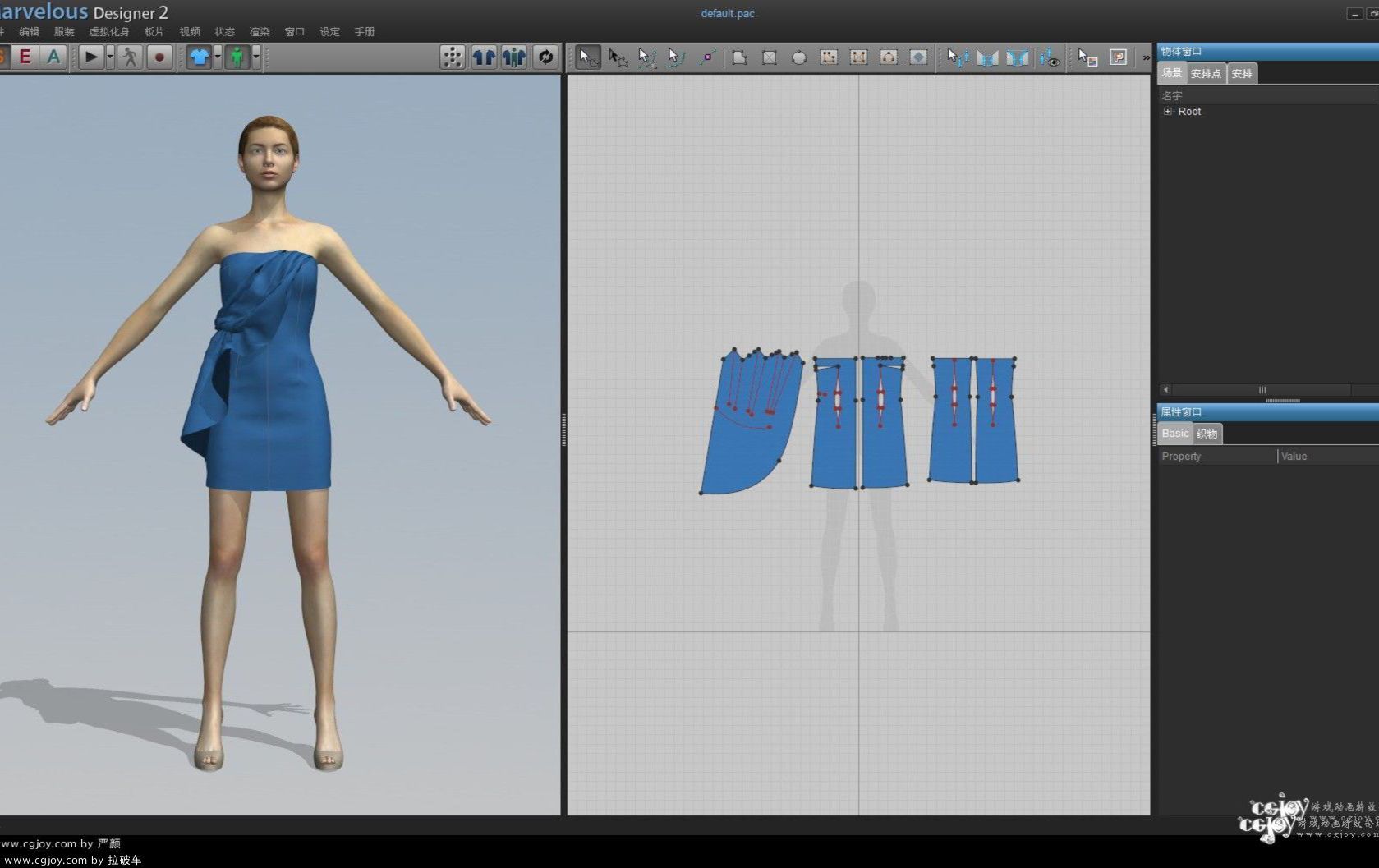This screenshot has width=1379, height=868.
Task: Toggle the show sewing eye icon
Action: point(1049,57)
